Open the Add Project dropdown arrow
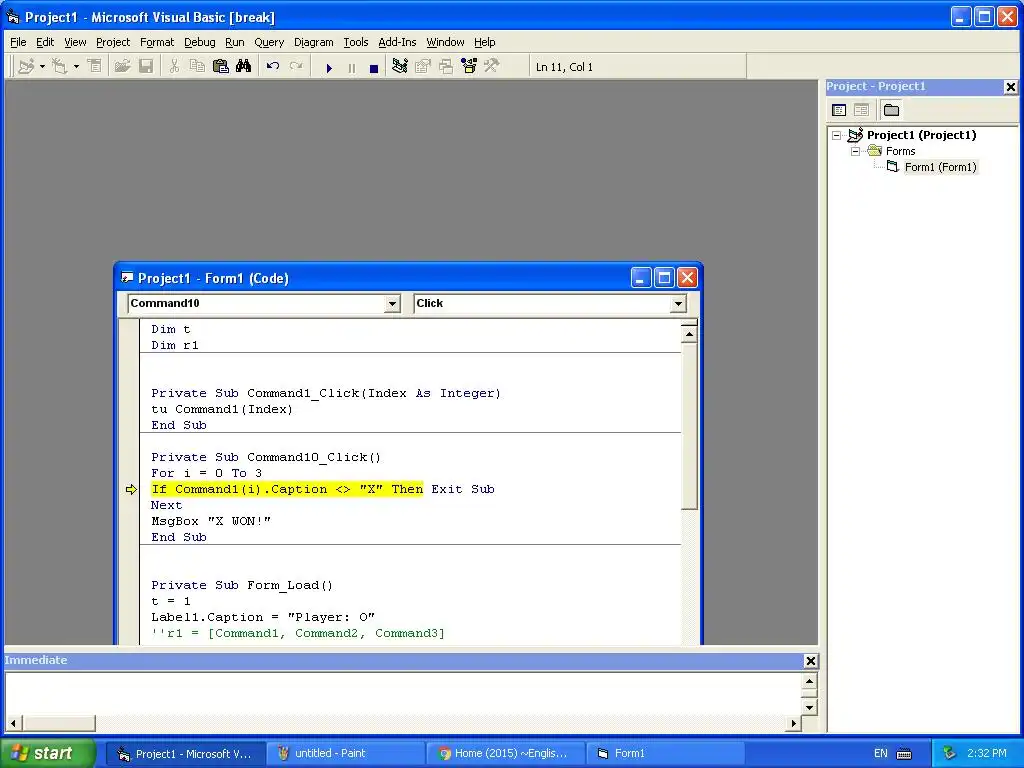This screenshot has height=768, width=1024. [x=42, y=67]
